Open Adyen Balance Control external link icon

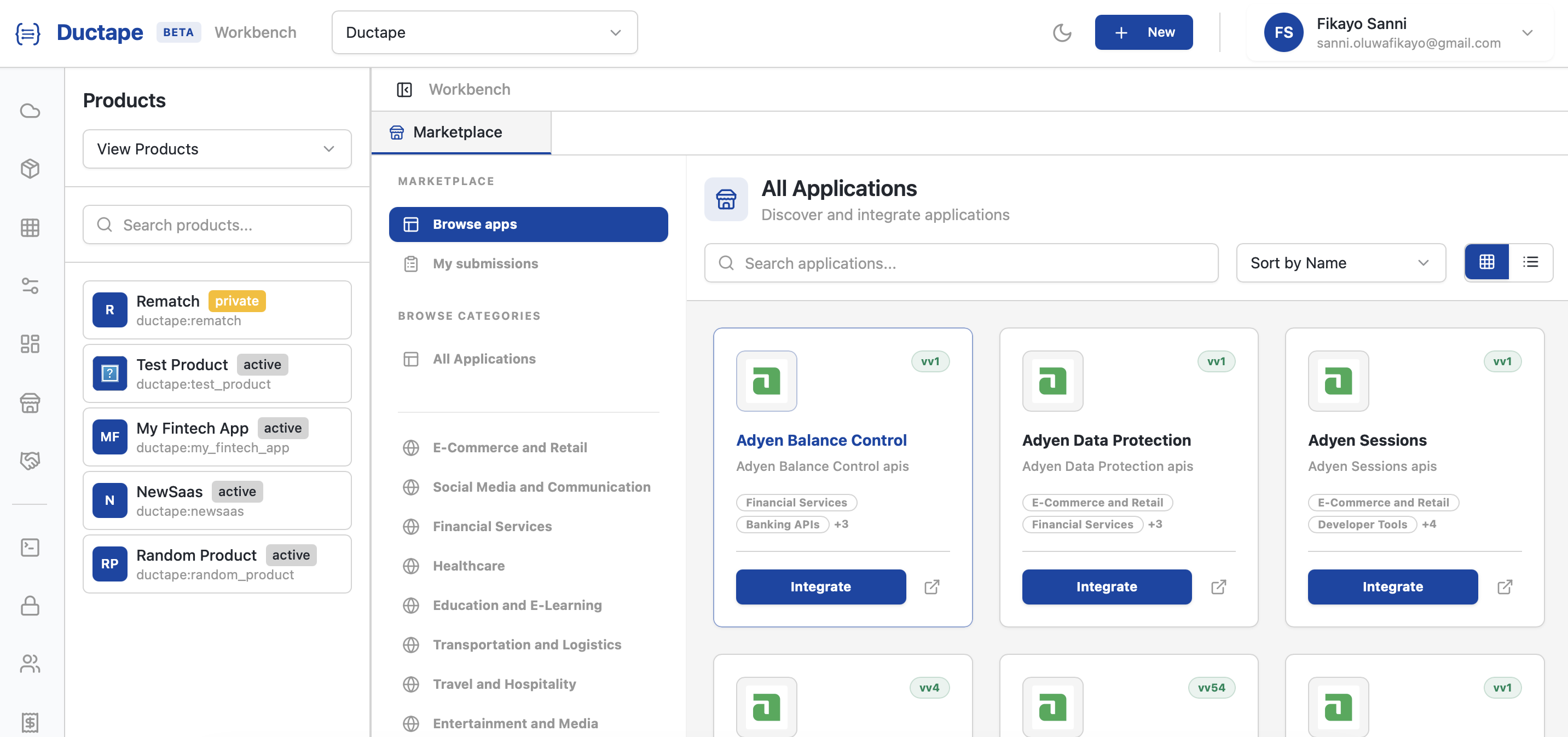click(x=932, y=586)
